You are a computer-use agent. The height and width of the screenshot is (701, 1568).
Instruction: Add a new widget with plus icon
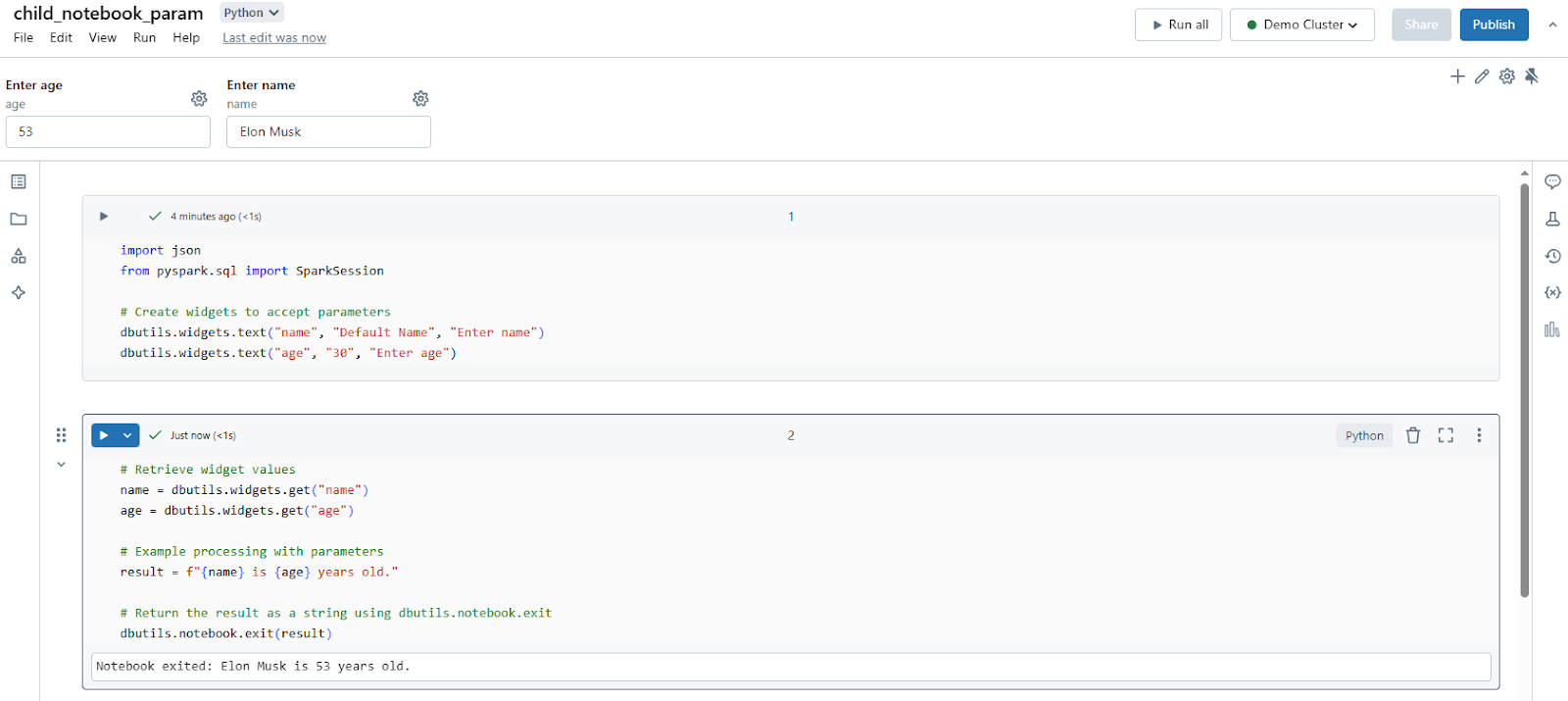click(1457, 76)
